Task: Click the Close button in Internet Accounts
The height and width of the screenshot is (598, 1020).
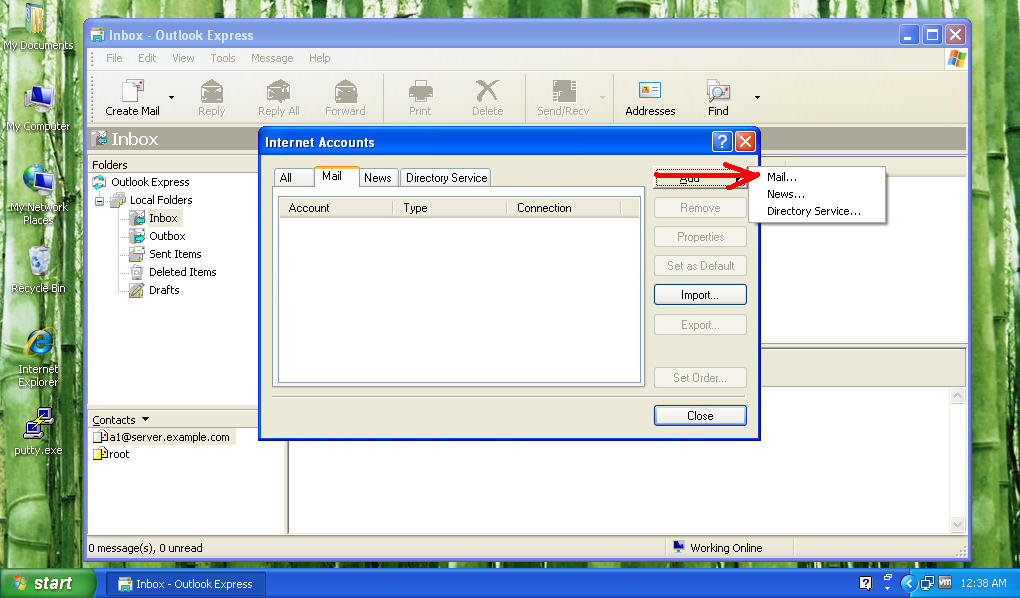Action: pyautogui.click(x=700, y=416)
